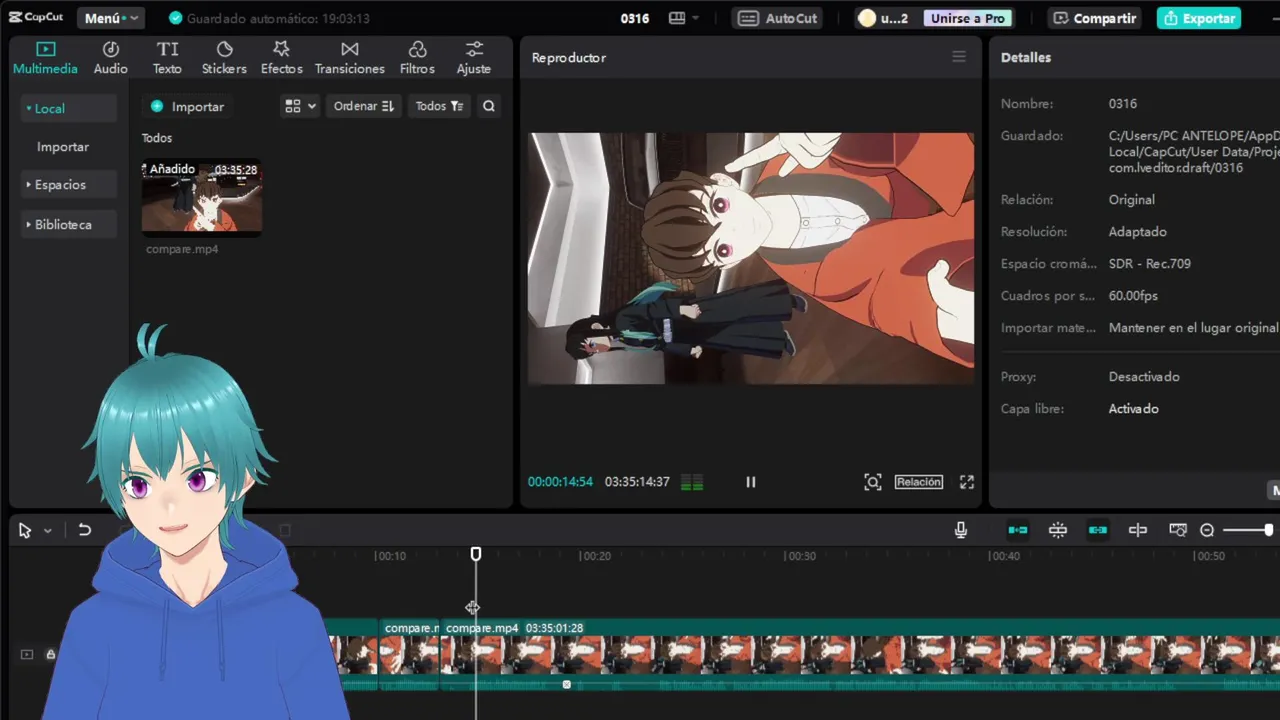
Task: Adjust the timeline zoom slider
Action: pos(1247,530)
